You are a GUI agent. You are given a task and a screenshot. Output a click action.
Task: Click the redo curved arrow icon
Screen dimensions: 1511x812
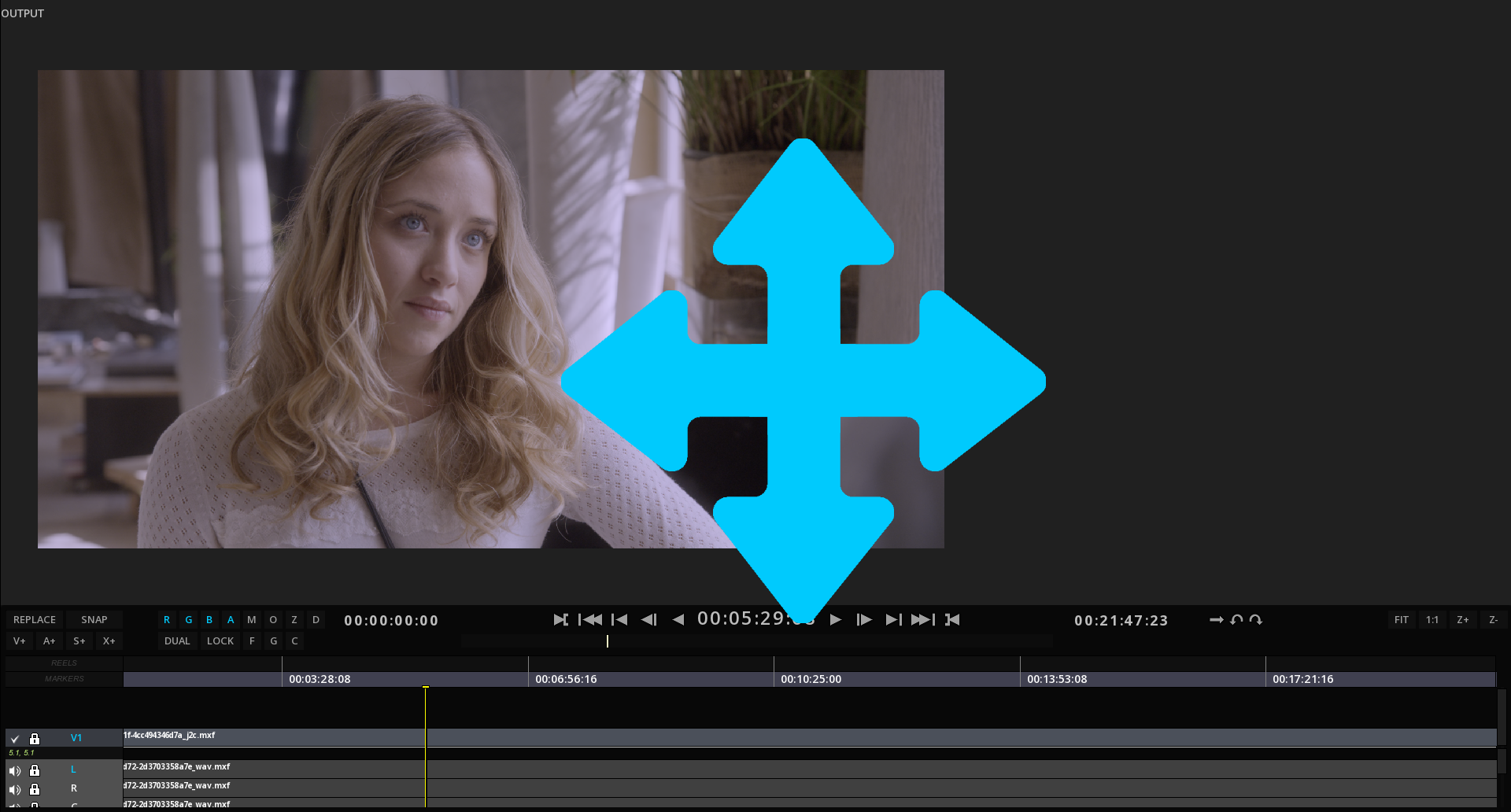point(1256,620)
